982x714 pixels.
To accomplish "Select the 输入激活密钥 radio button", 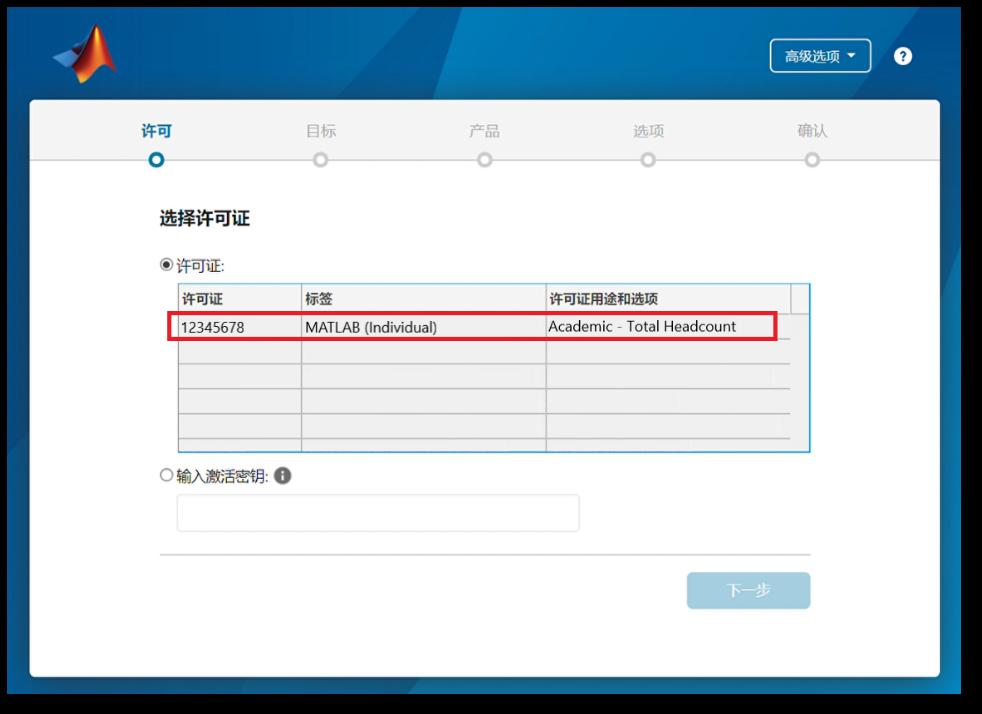I will coord(167,476).
